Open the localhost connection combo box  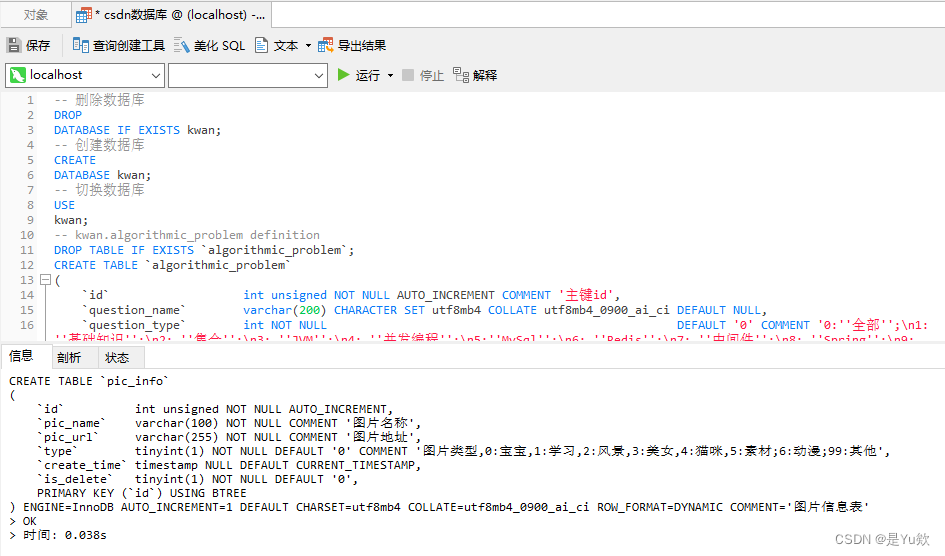[x=85, y=75]
